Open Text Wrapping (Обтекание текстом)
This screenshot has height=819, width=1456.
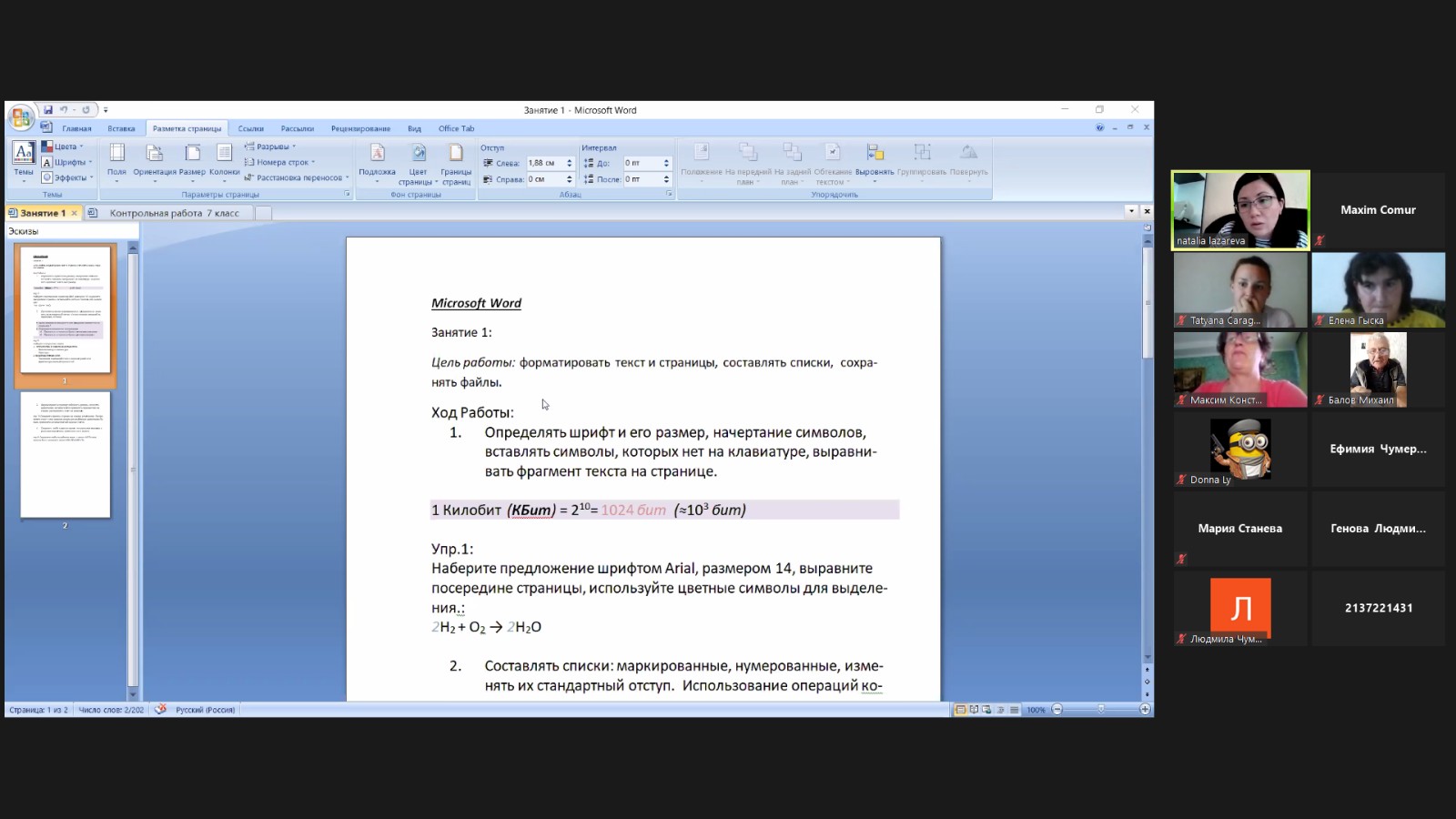(x=833, y=164)
